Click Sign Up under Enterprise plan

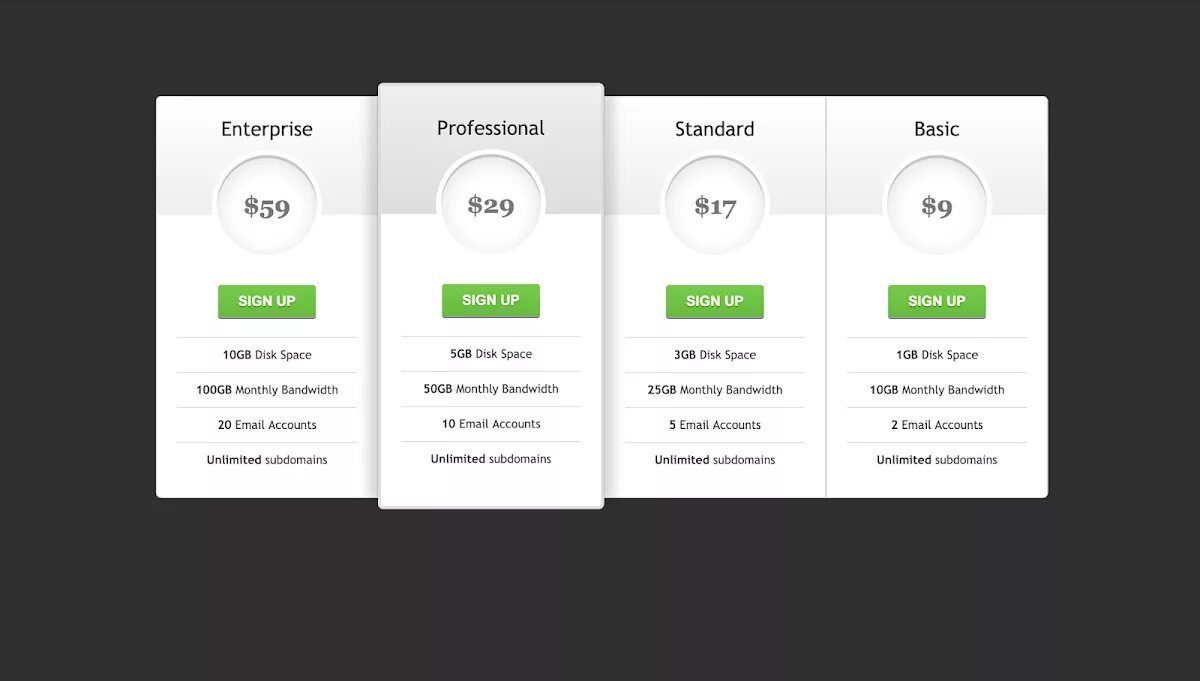point(267,301)
